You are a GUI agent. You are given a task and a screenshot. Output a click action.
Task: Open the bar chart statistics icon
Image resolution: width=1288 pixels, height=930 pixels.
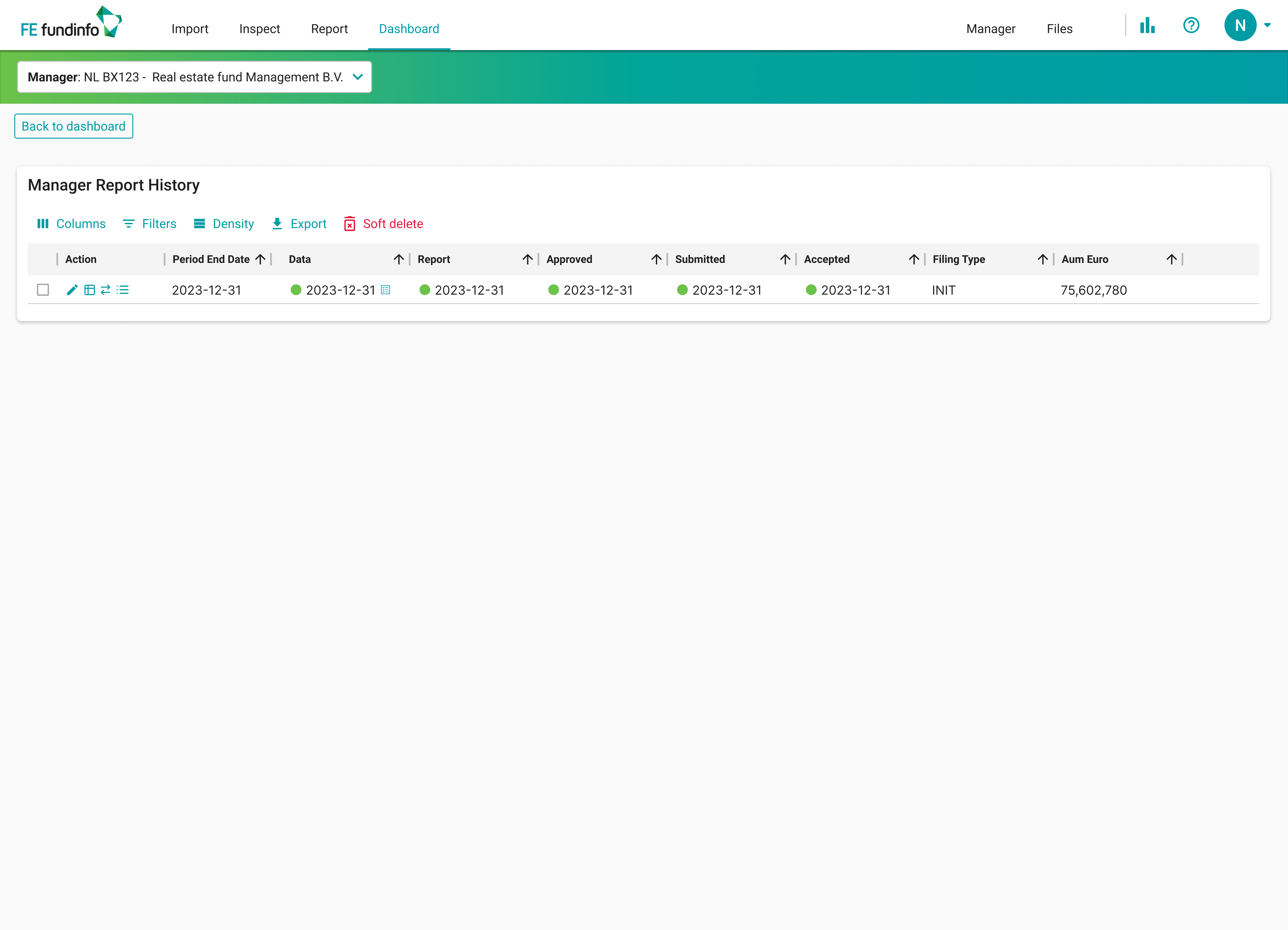(1147, 25)
